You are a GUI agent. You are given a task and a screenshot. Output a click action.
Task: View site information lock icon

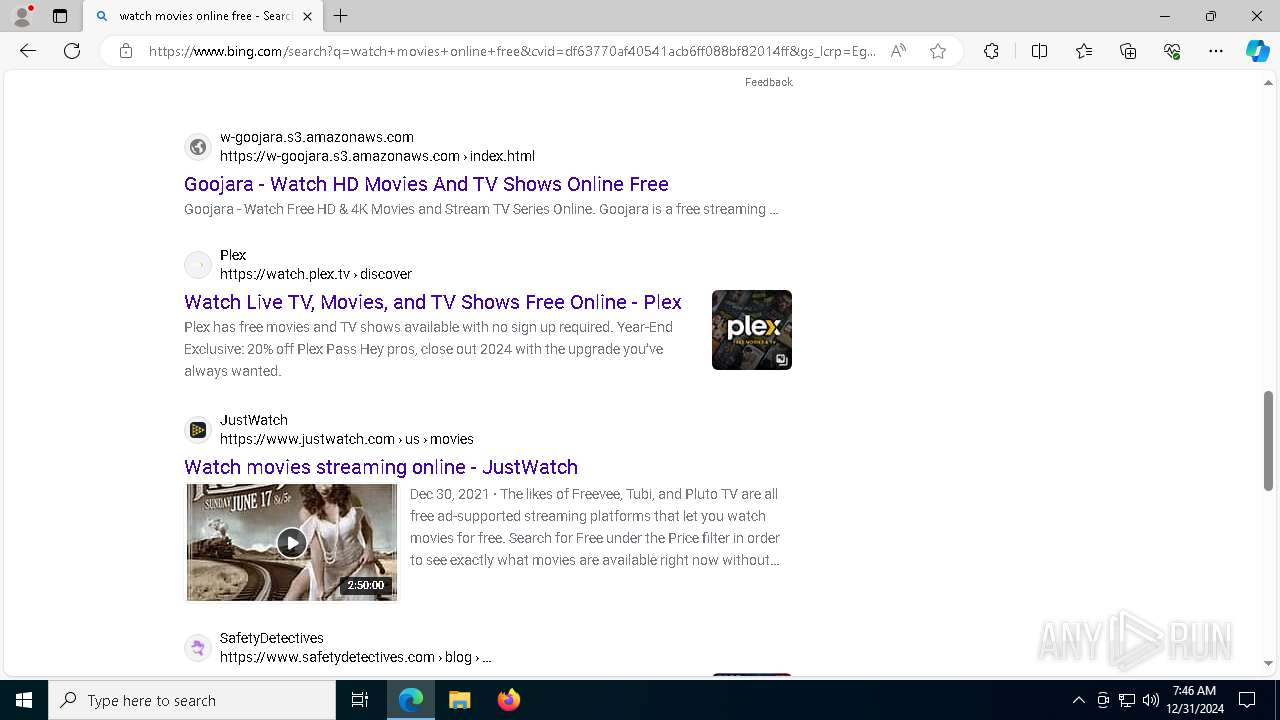[126, 51]
